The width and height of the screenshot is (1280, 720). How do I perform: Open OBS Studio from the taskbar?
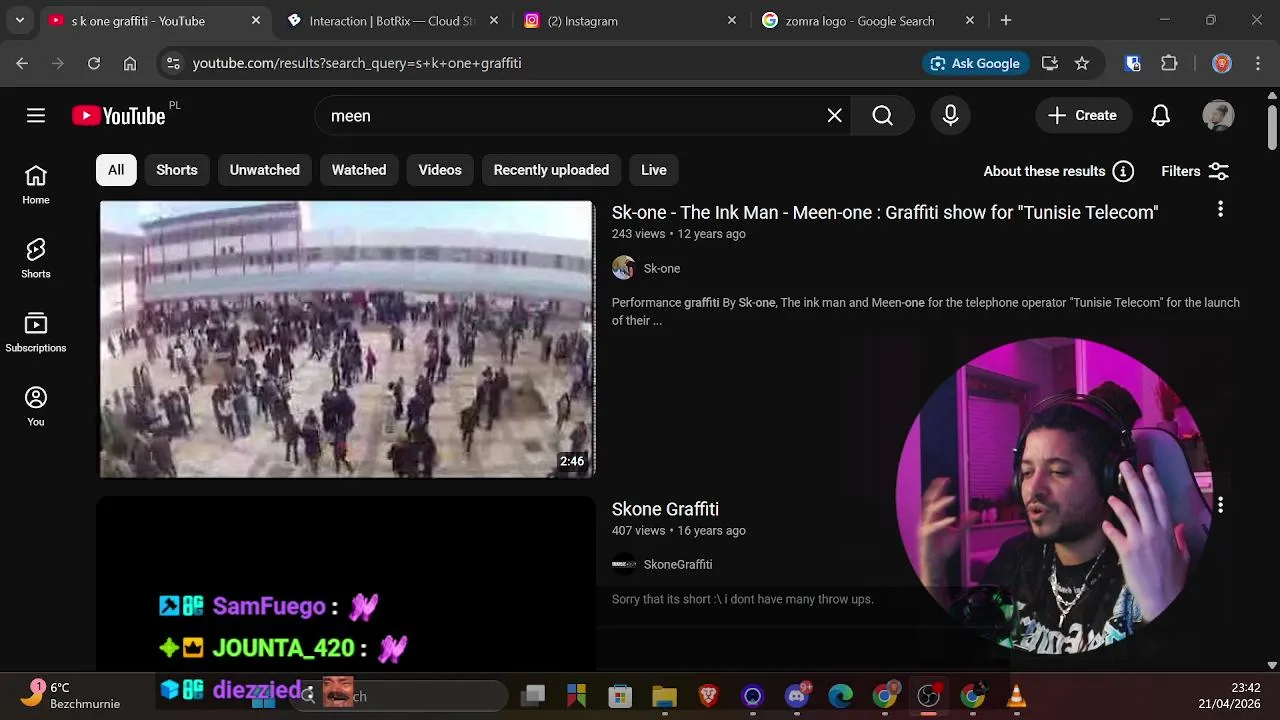[x=929, y=696]
